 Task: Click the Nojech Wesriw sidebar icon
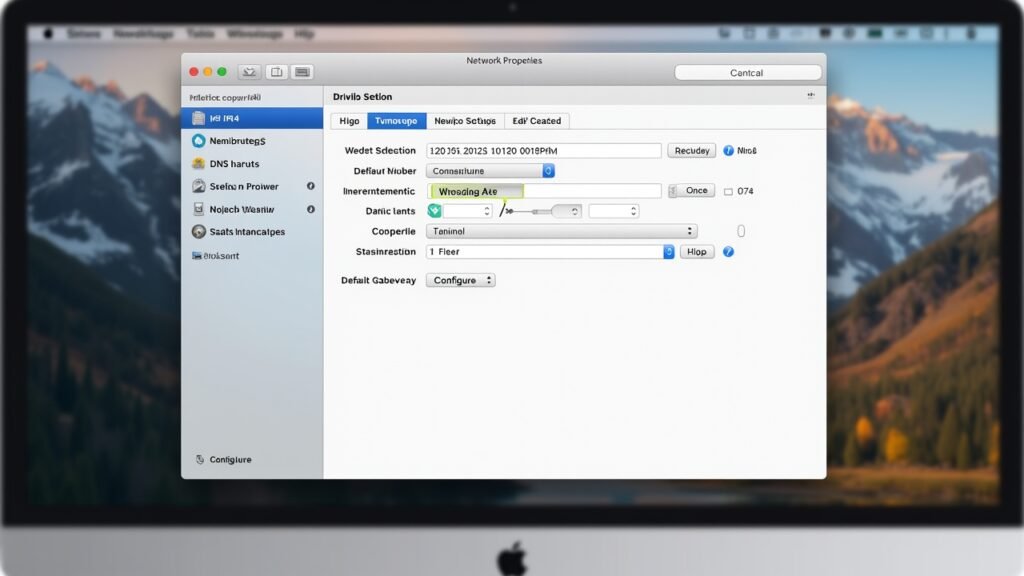coord(200,210)
